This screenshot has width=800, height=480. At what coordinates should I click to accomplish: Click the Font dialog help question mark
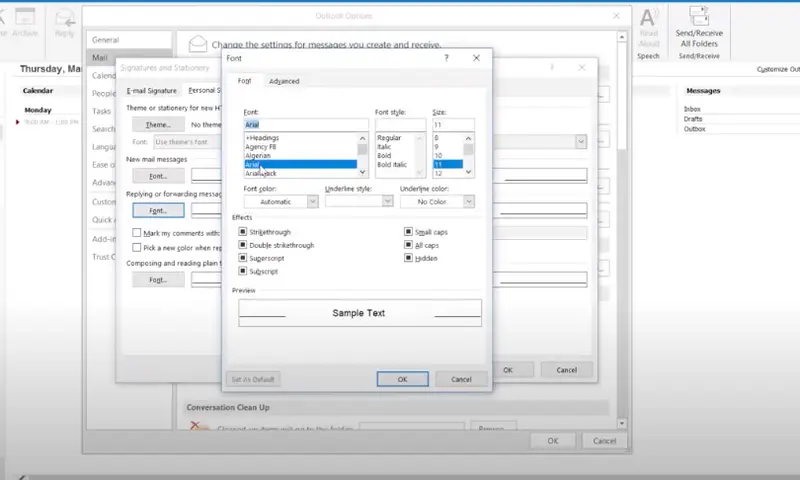tap(446, 58)
